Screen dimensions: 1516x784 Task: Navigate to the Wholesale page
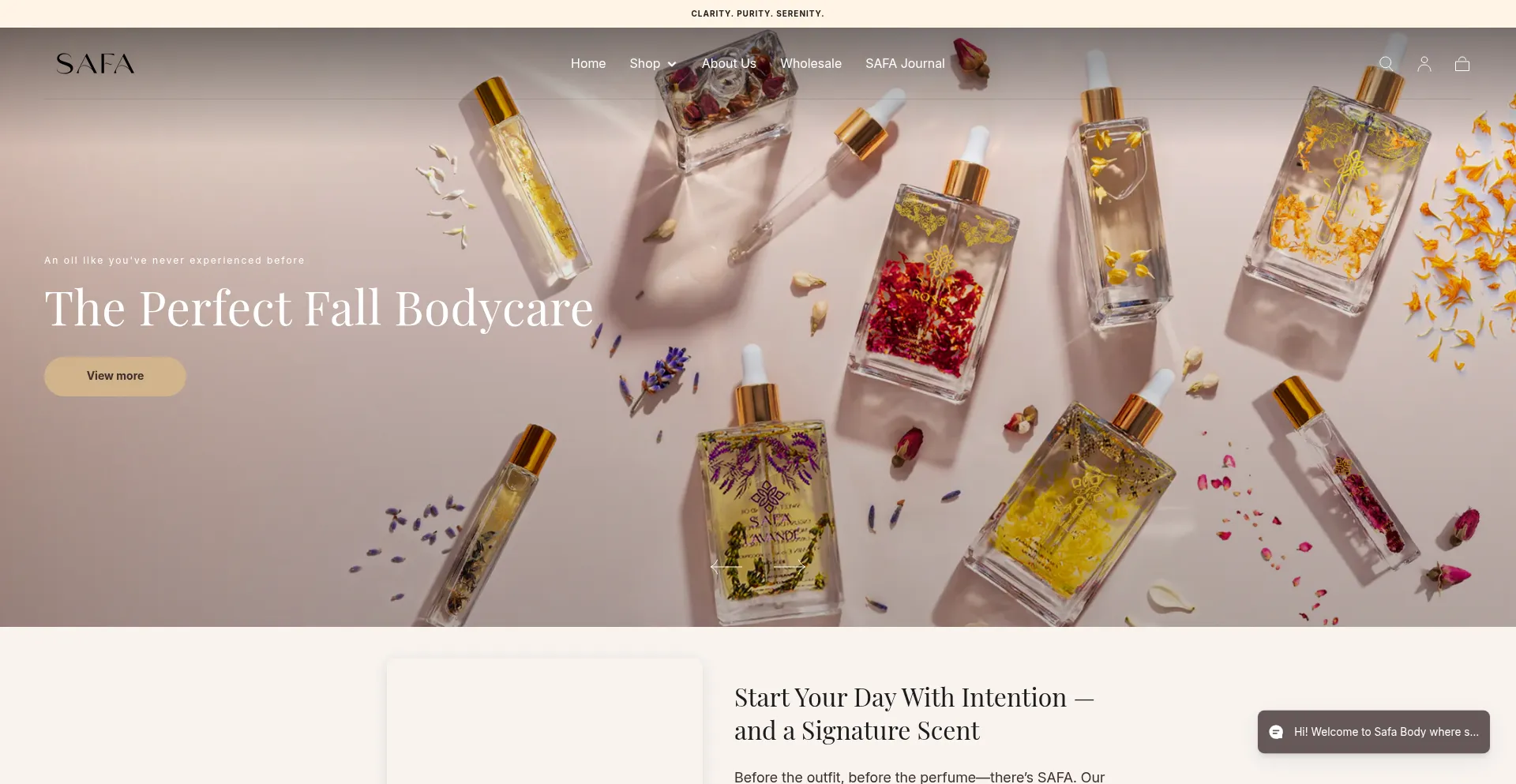coord(811,63)
